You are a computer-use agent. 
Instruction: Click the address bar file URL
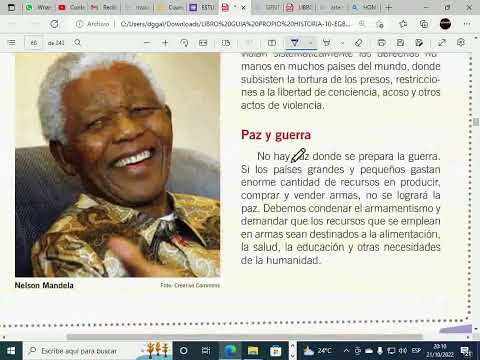[235, 24]
